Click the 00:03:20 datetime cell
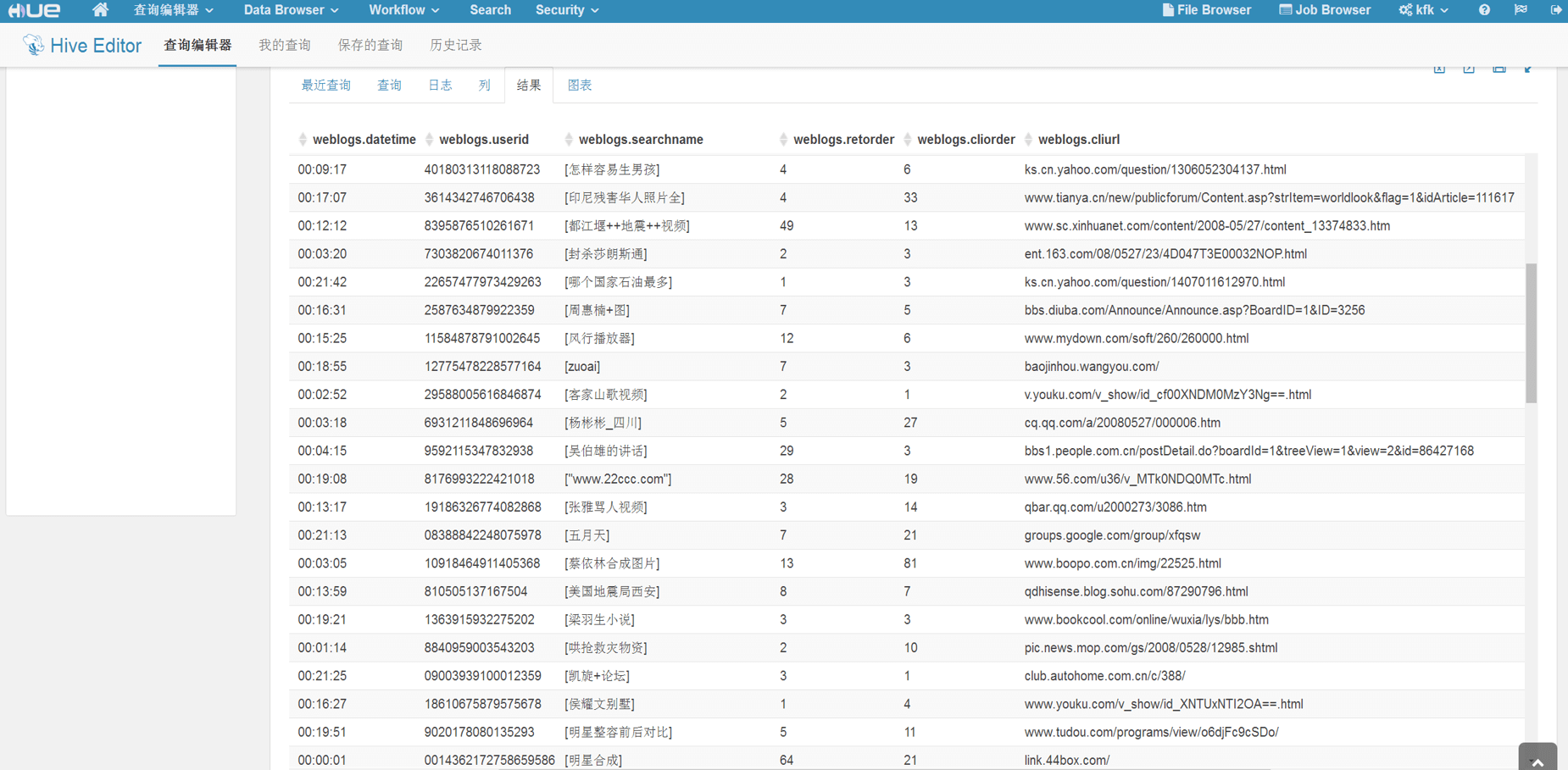Screen dimensions: 1568x770 click(322, 254)
